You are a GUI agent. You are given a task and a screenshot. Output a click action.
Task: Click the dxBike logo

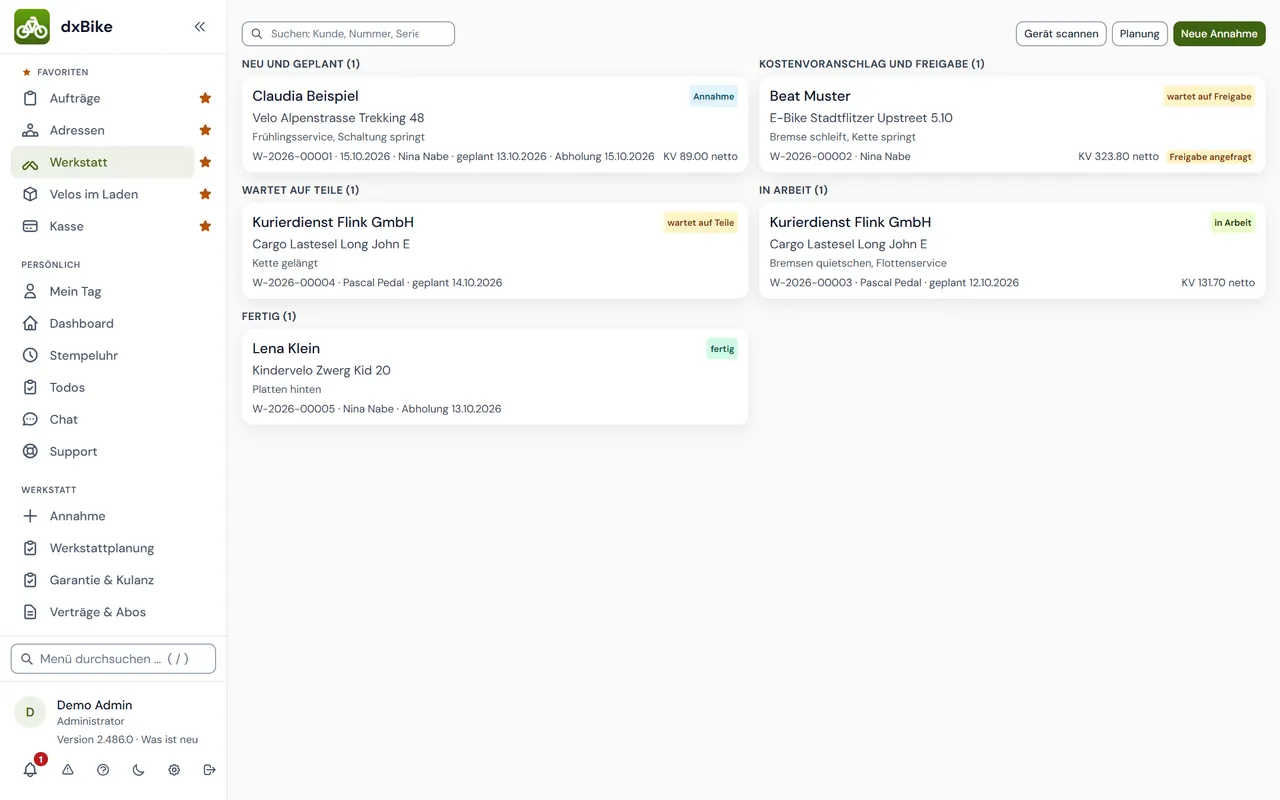tap(32, 27)
